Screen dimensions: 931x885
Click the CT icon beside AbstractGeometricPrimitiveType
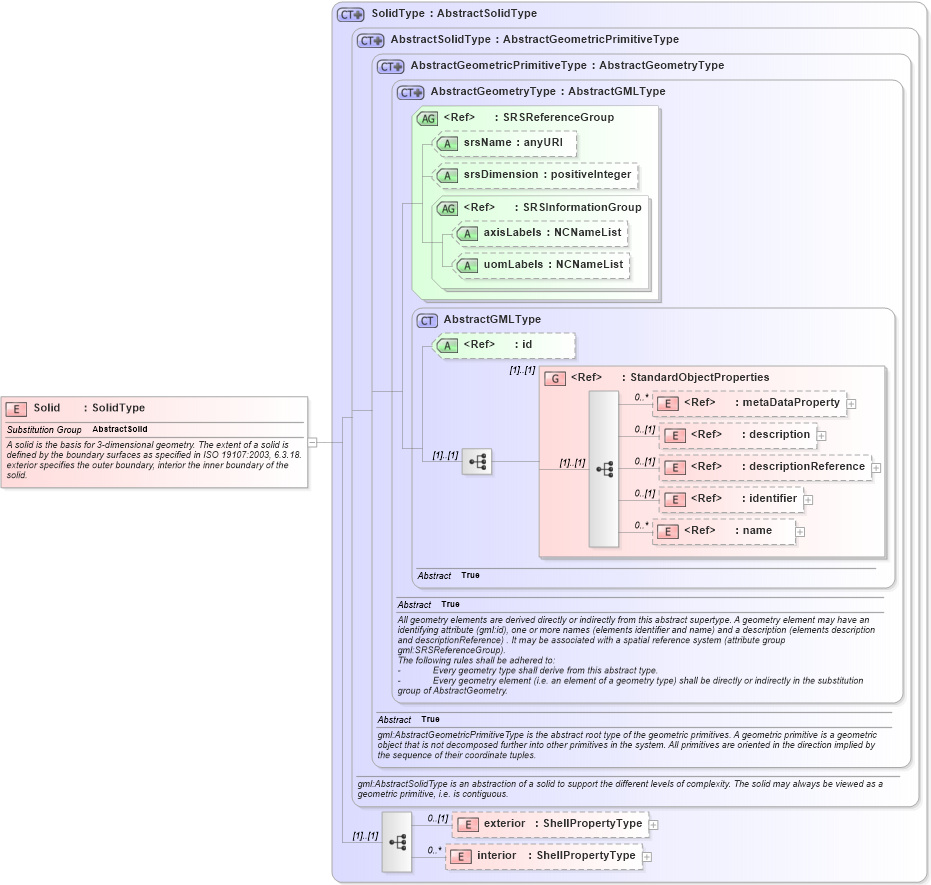click(x=391, y=67)
